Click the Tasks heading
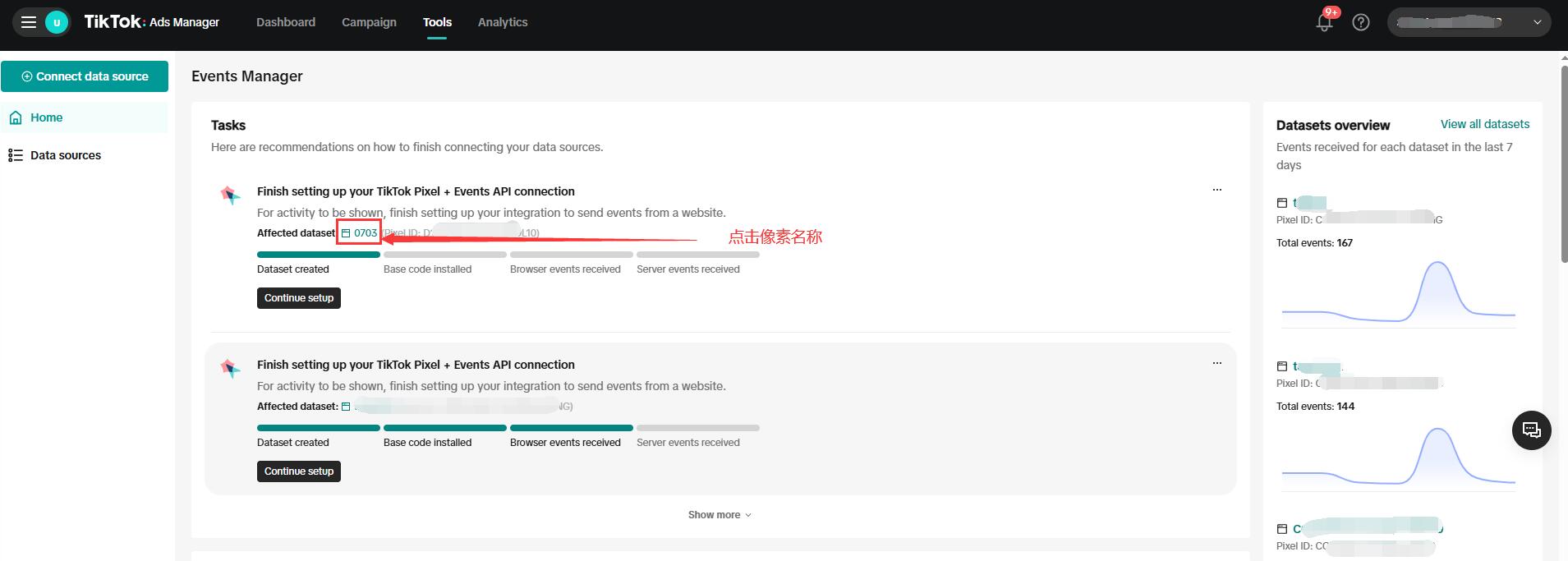This screenshot has width=1568, height=561. [228, 126]
